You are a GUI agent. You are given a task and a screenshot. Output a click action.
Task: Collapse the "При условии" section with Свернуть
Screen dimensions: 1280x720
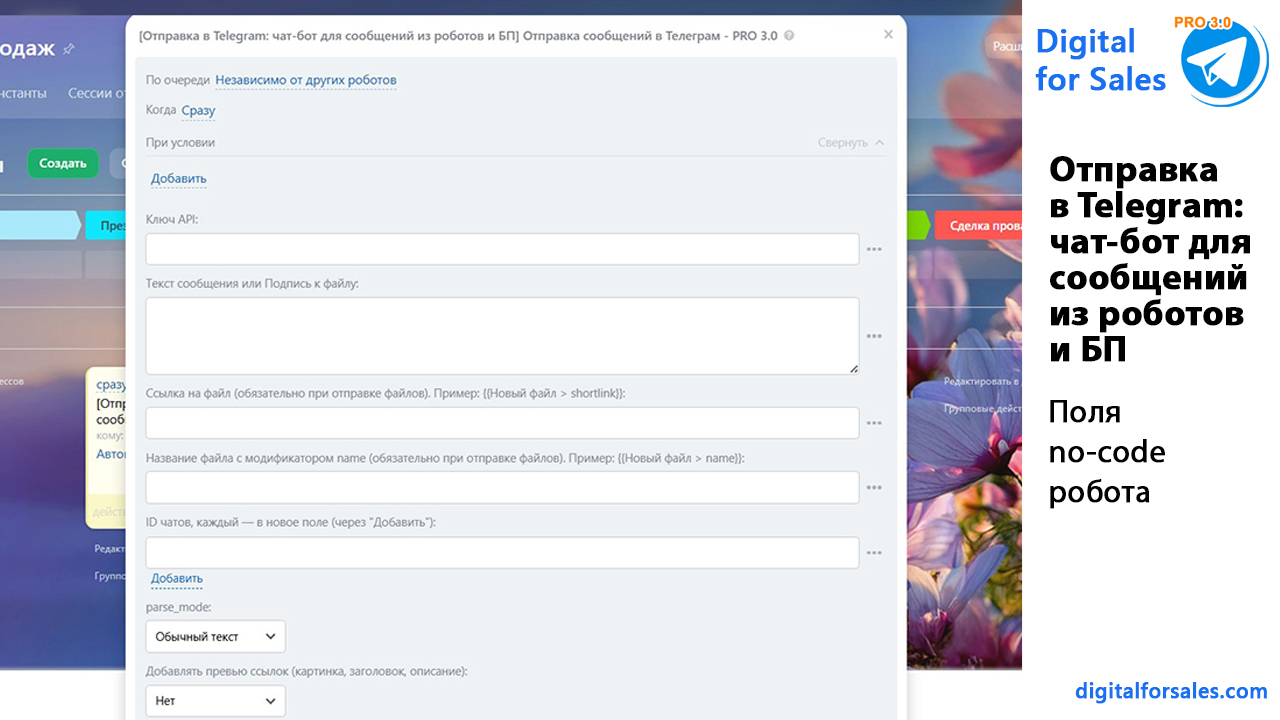(x=851, y=143)
